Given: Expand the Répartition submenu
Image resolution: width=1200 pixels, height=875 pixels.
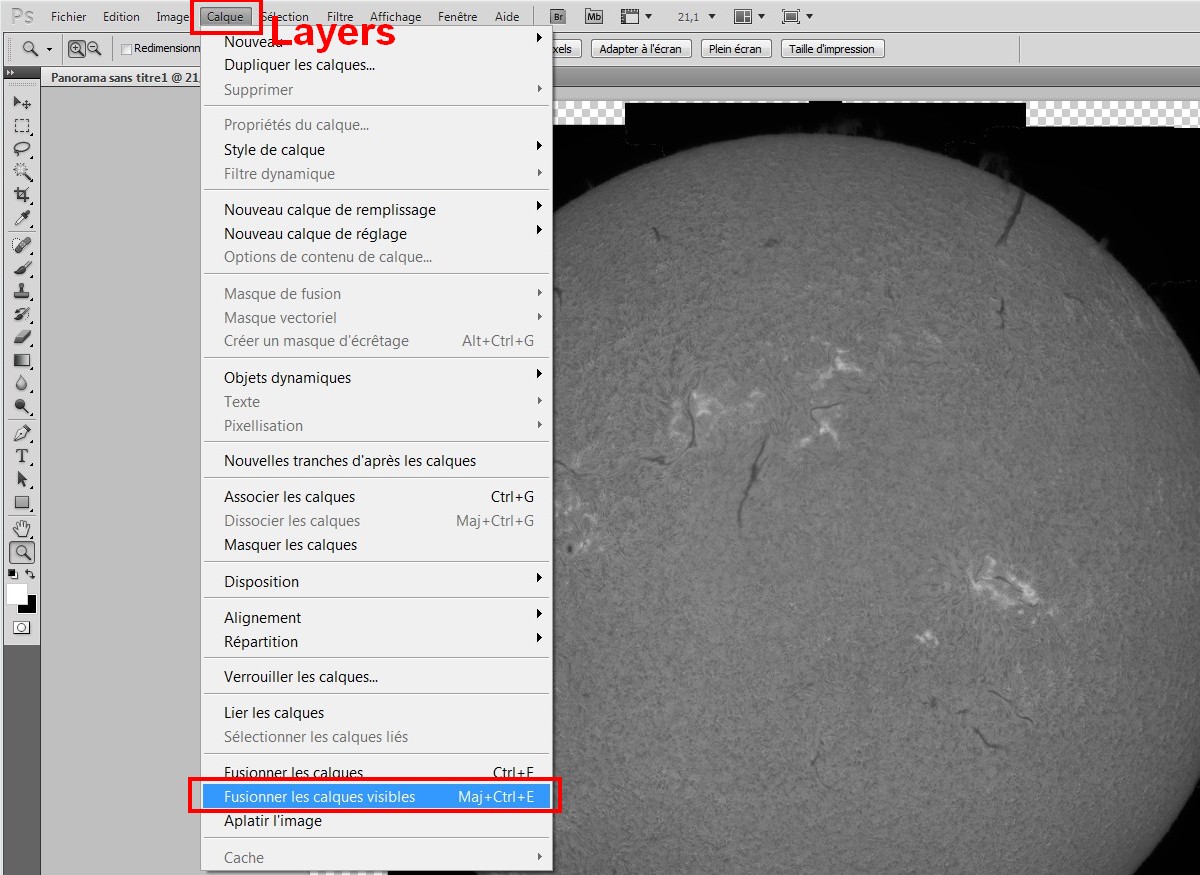Looking at the screenshot, I should tap(376, 641).
